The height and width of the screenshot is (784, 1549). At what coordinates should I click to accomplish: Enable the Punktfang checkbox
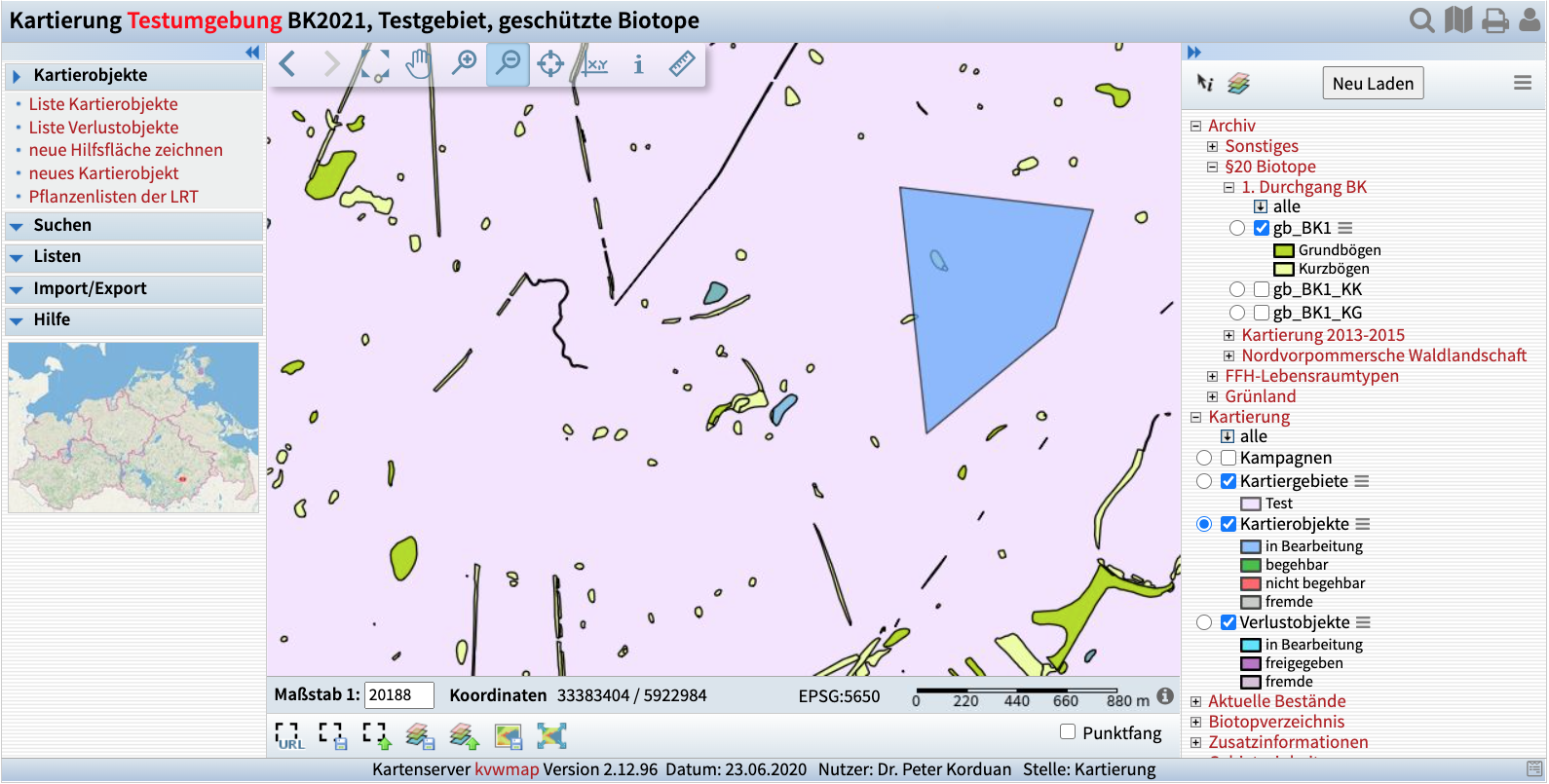(1068, 731)
